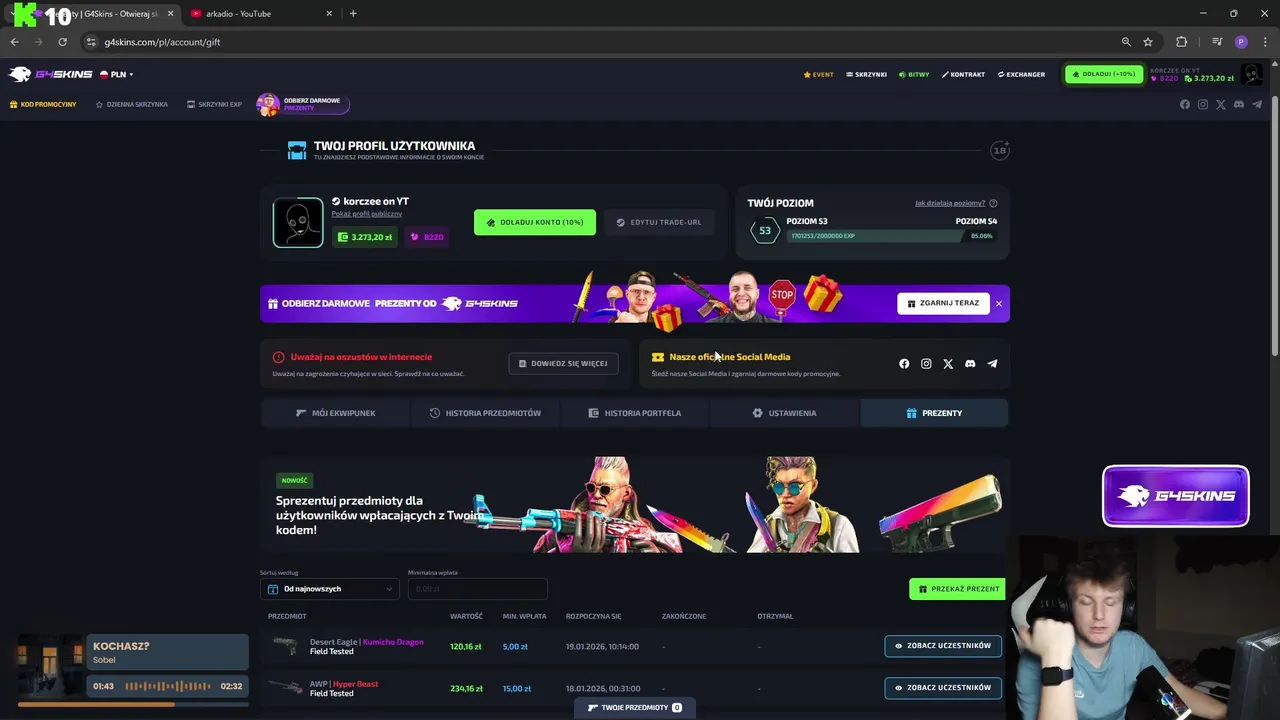This screenshot has height=720, width=1280.
Task: Open the KONTRAKT menu item
Action: 963,74
